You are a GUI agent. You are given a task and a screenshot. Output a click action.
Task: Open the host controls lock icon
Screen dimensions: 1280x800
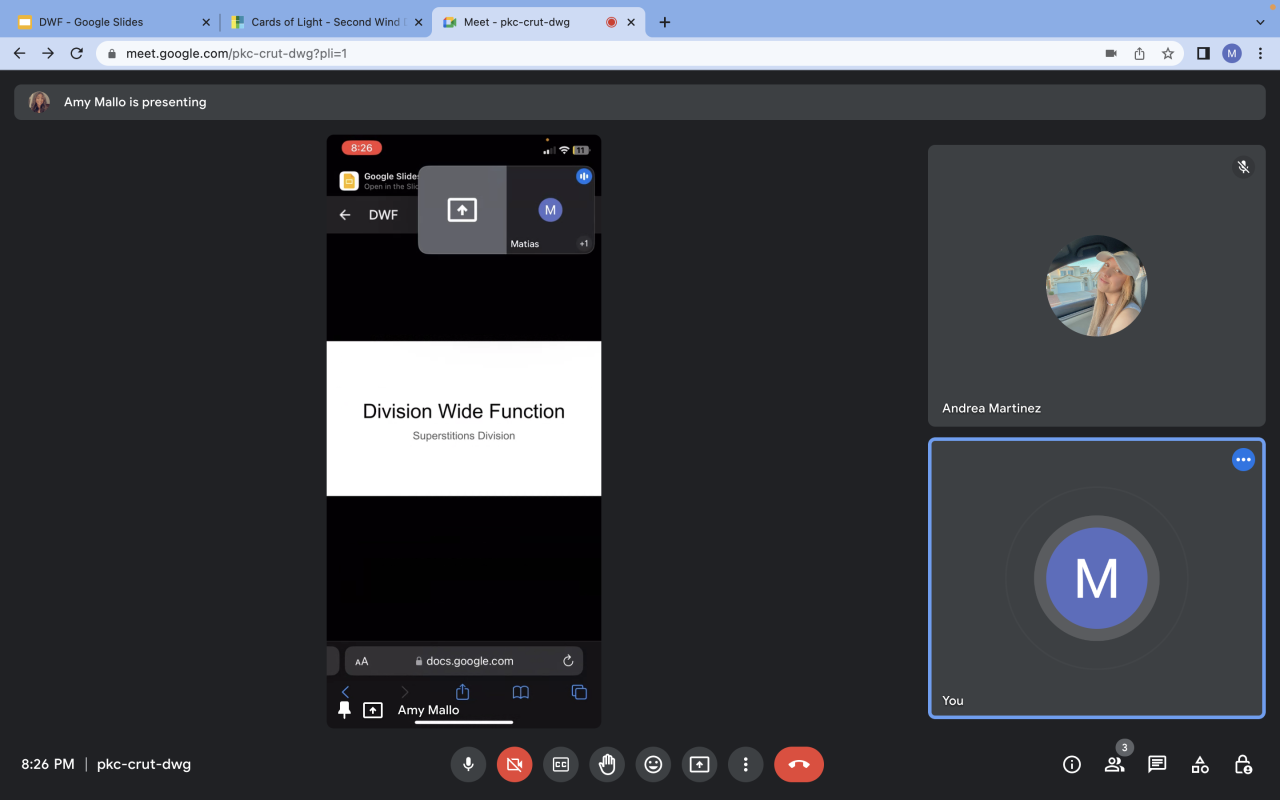[1243, 765]
